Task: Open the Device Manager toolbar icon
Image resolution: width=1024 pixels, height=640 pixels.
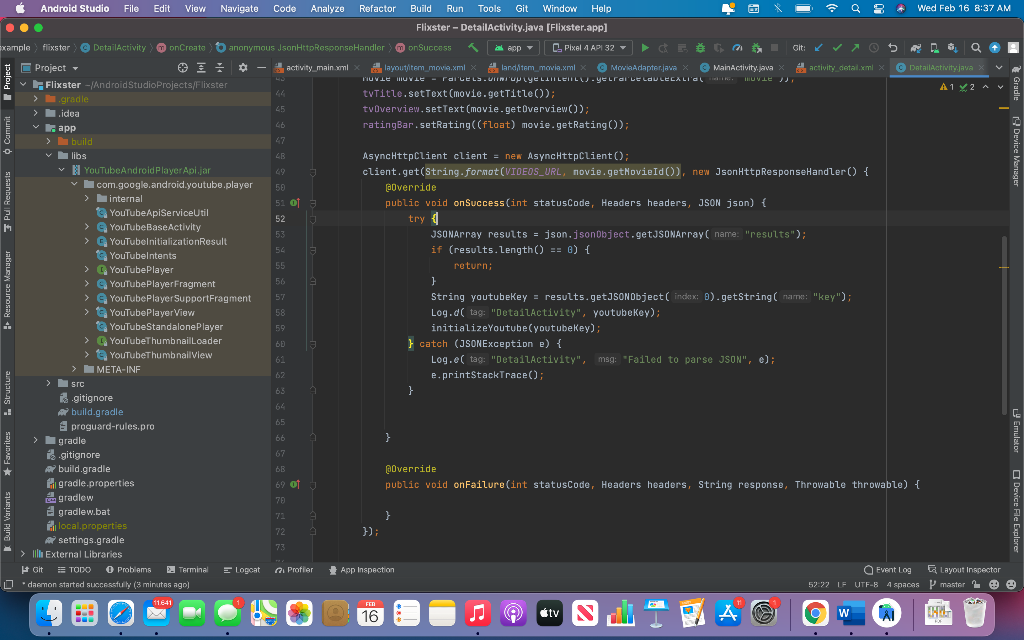Action: tap(935, 48)
